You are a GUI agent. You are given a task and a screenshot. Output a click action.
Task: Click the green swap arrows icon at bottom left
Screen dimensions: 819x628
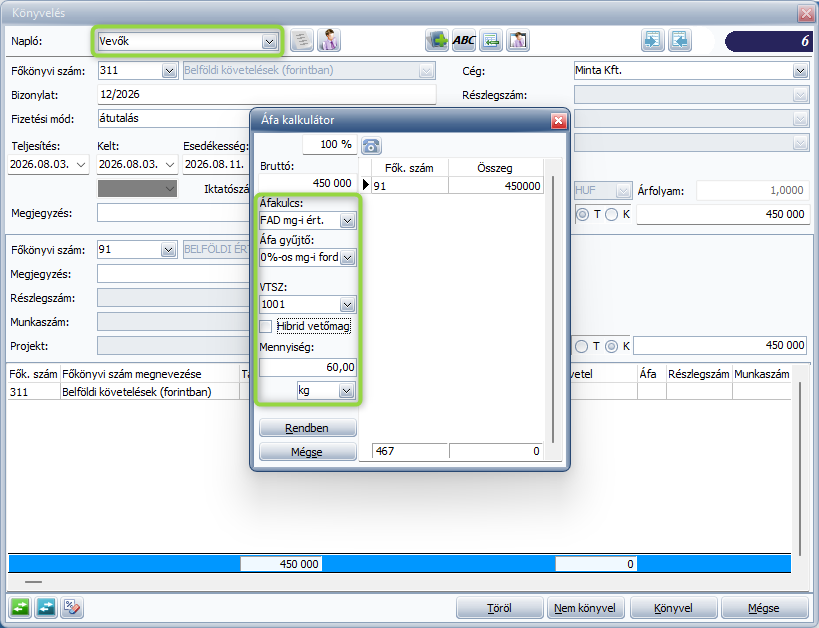pos(20,608)
